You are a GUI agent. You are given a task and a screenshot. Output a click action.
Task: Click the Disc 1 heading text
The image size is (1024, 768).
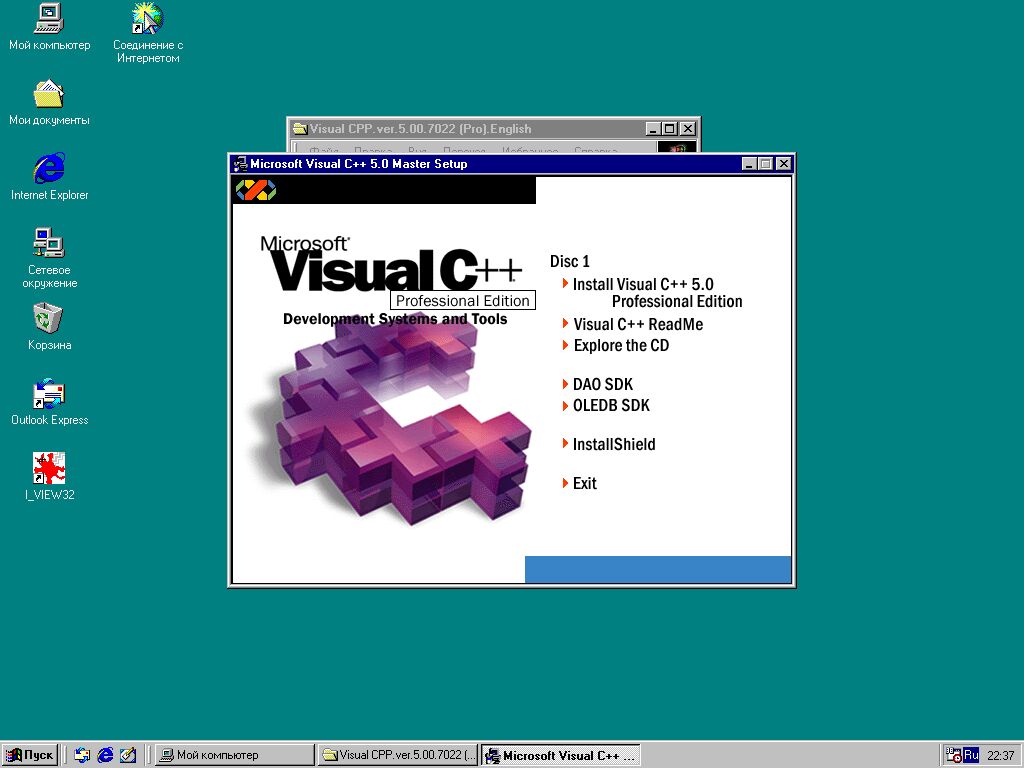tap(569, 261)
